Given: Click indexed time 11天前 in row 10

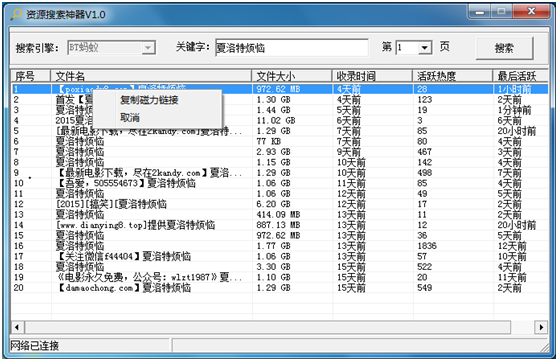Looking at the screenshot, I should (x=351, y=183).
